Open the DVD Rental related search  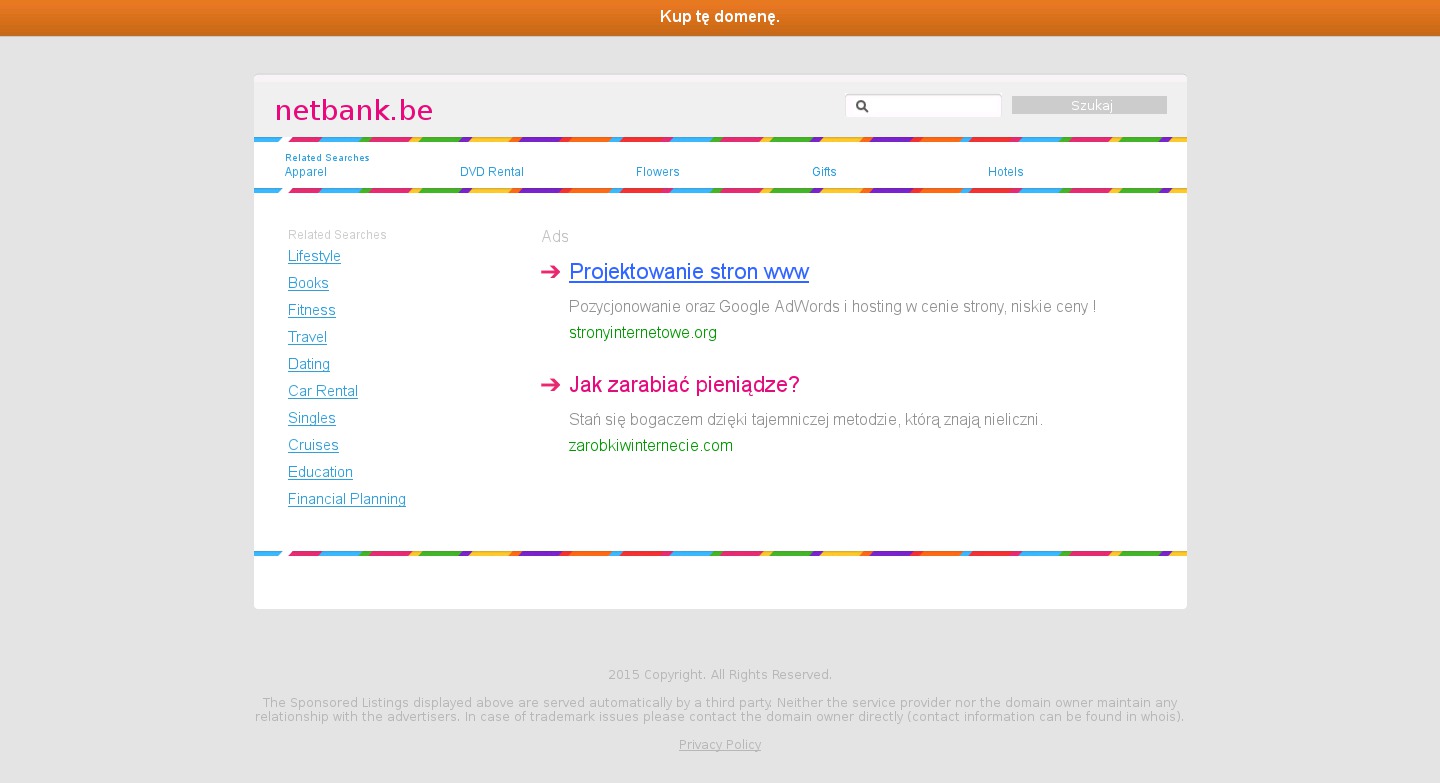491,172
